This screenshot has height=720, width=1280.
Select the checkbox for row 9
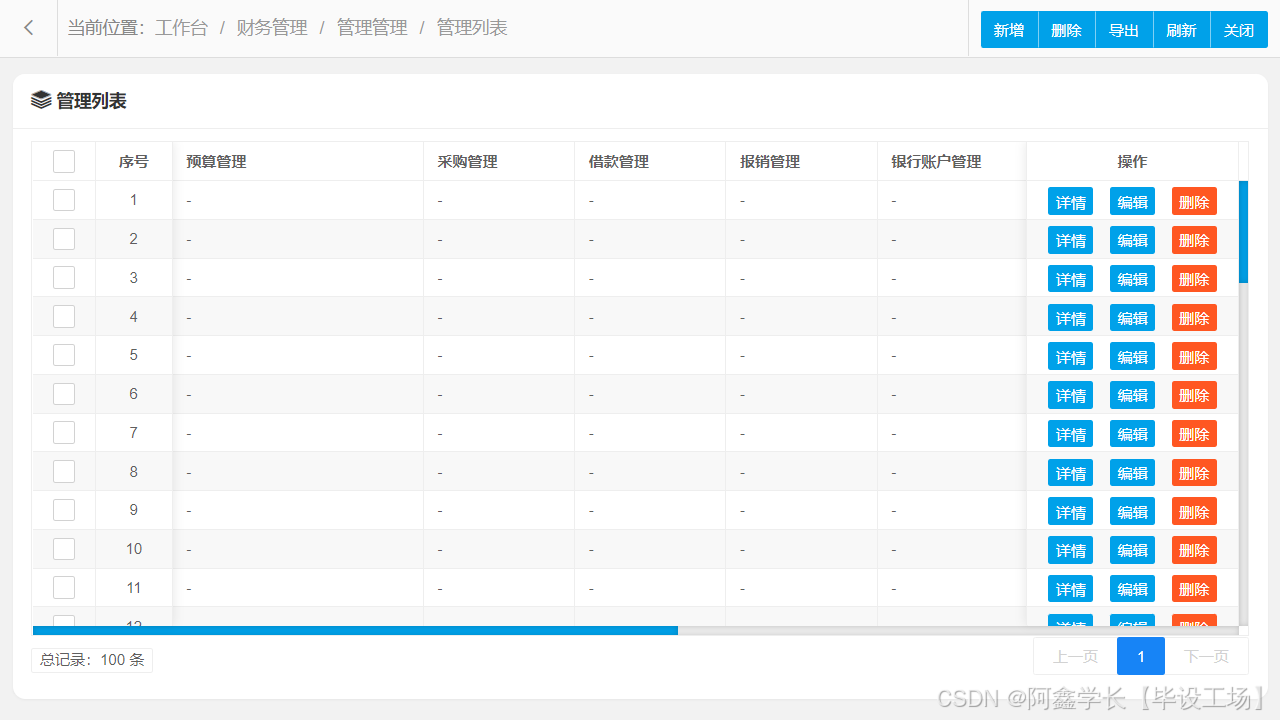coord(64,510)
